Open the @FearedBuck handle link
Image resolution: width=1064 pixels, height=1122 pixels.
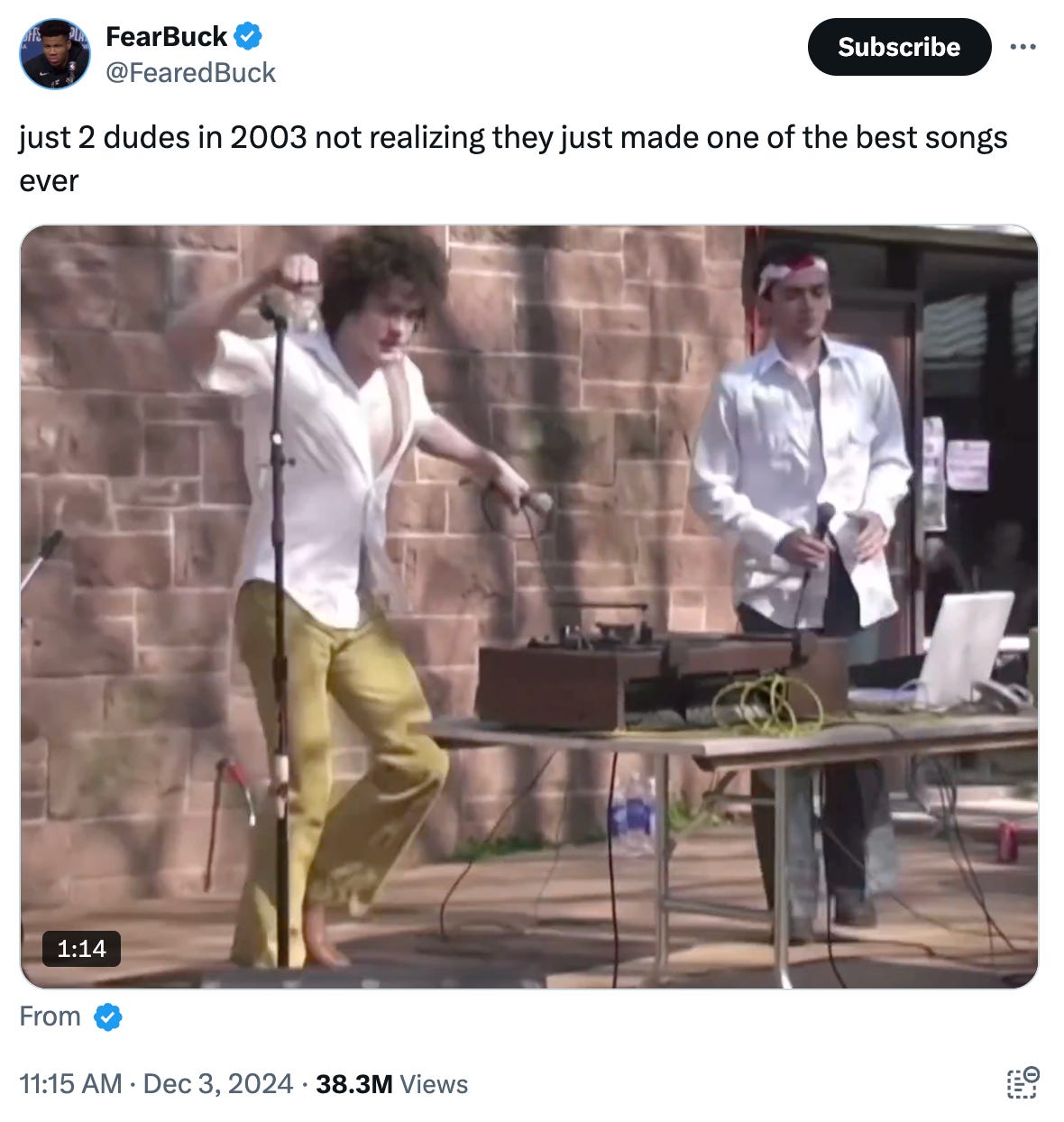[x=190, y=72]
